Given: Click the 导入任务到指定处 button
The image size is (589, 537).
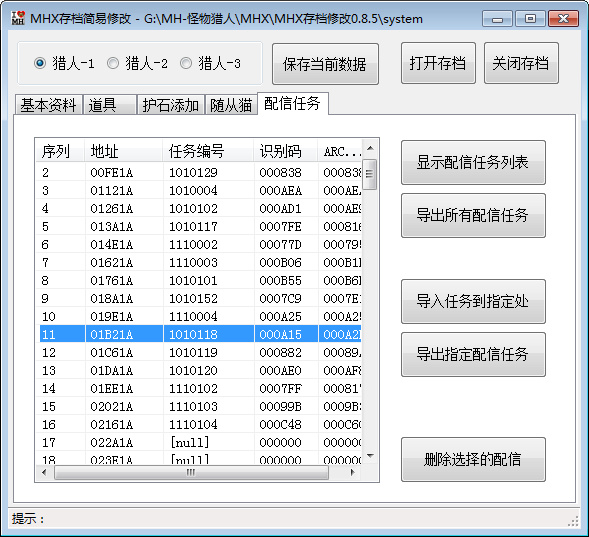Looking at the screenshot, I should (x=473, y=301).
